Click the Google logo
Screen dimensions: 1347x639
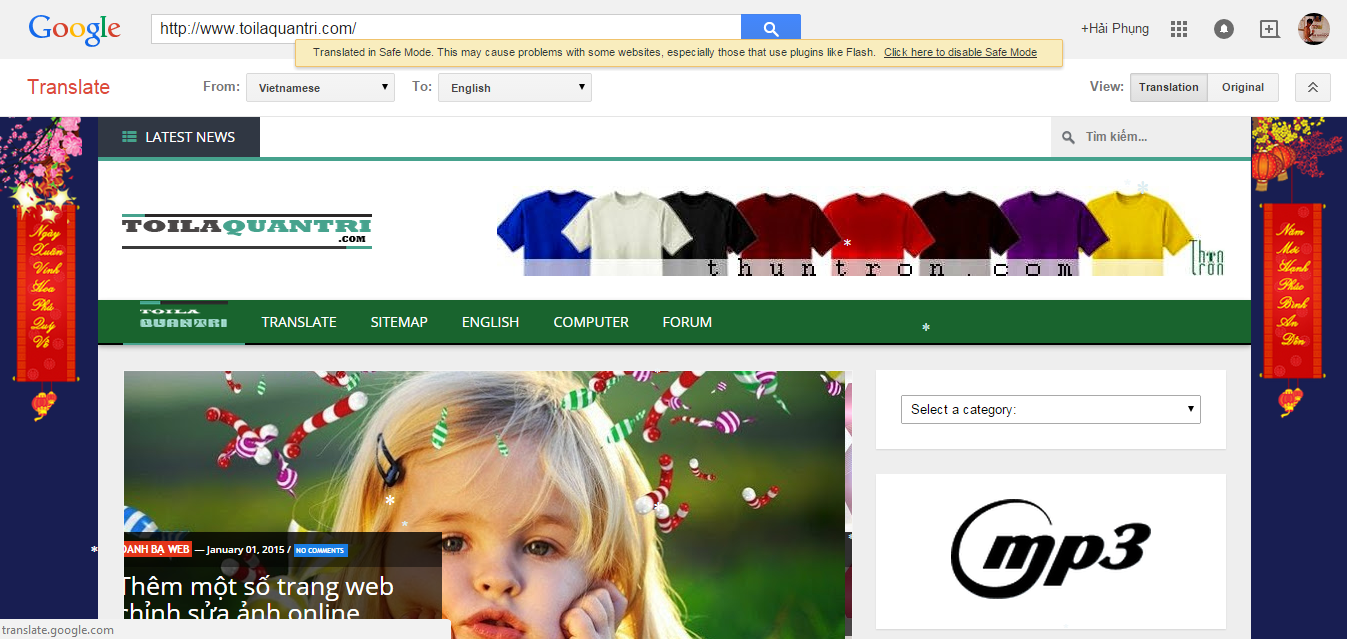pyautogui.click(x=75, y=29)
